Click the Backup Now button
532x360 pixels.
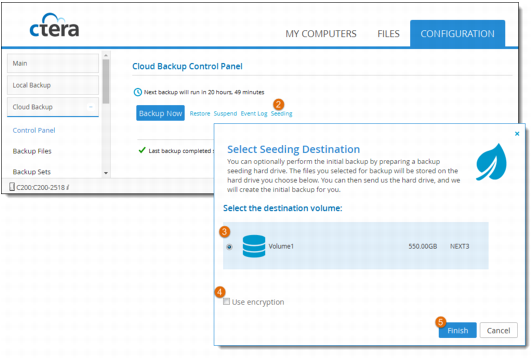click(160, 113)
